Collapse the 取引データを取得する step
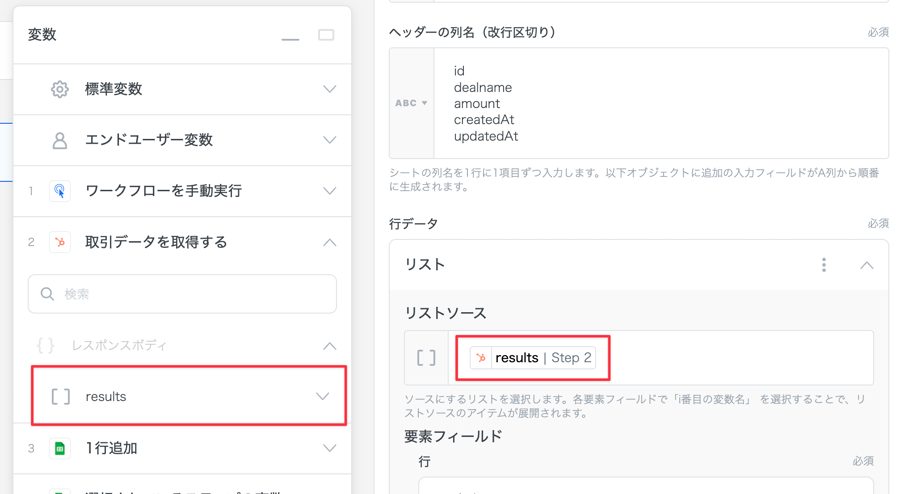This screenshot has height=494, width=900. point(329,242)
